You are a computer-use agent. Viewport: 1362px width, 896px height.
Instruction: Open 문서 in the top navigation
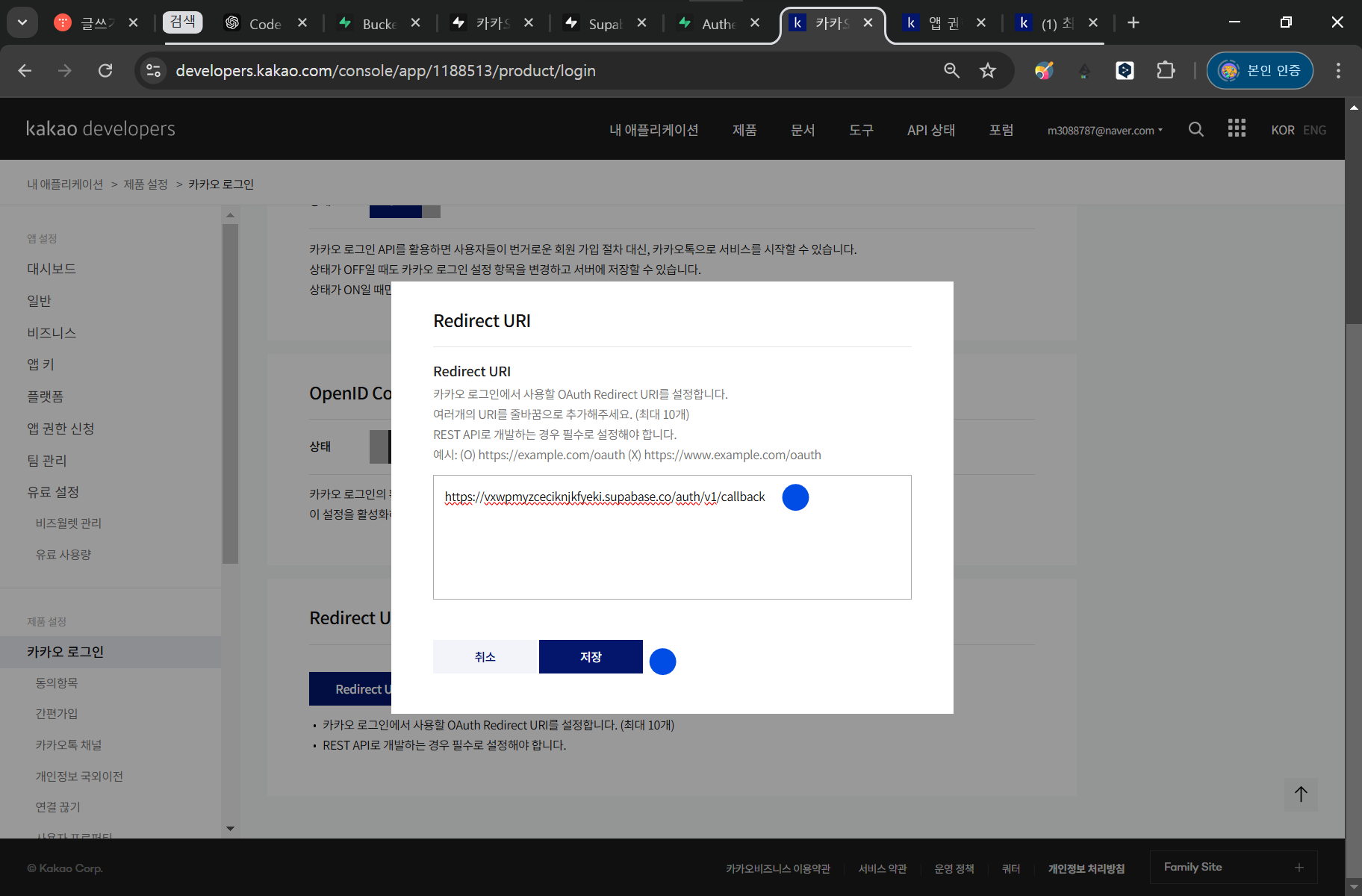tap(803, 130)
